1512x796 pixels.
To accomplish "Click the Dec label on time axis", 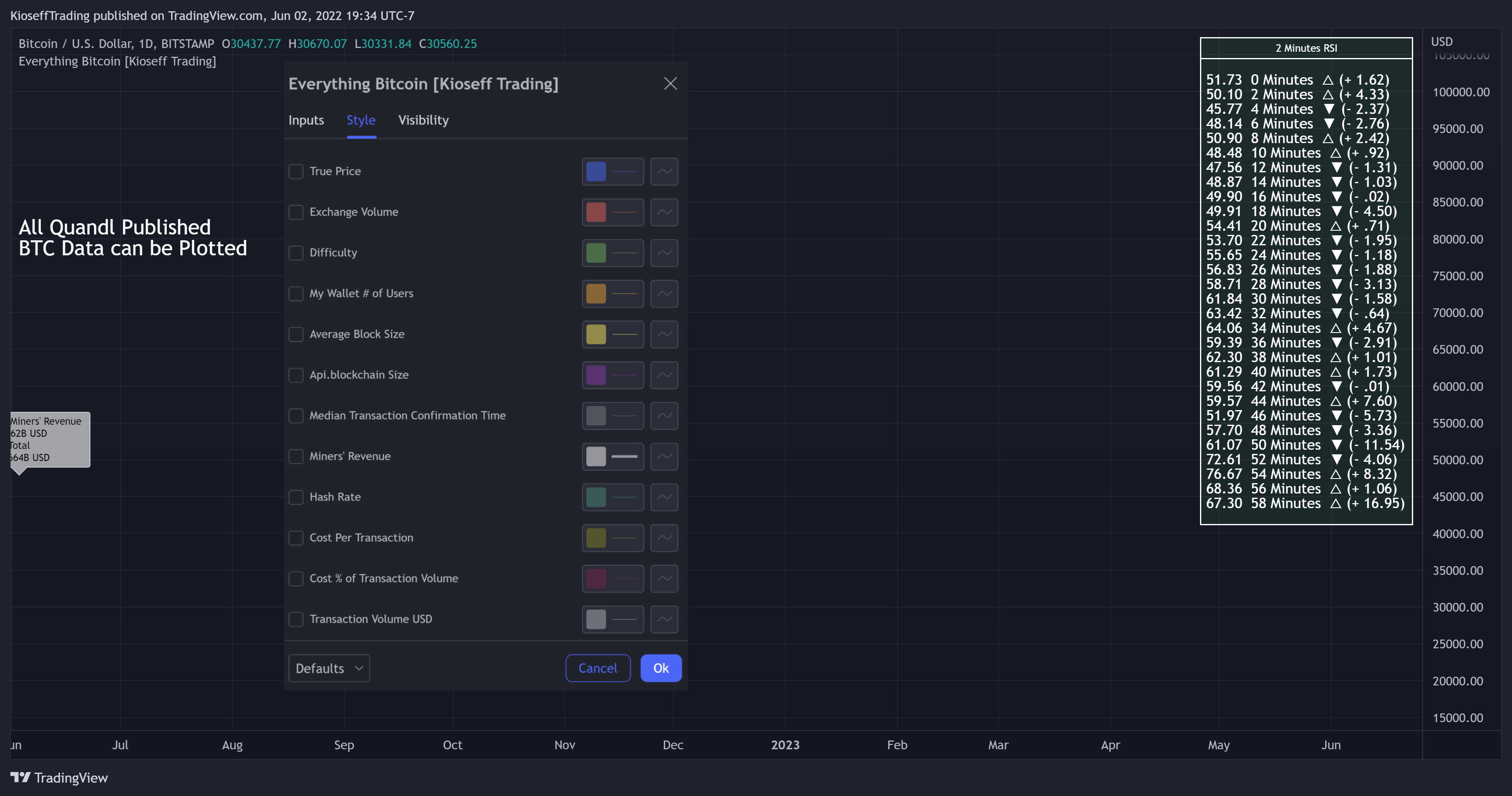I will coord(673,745).
